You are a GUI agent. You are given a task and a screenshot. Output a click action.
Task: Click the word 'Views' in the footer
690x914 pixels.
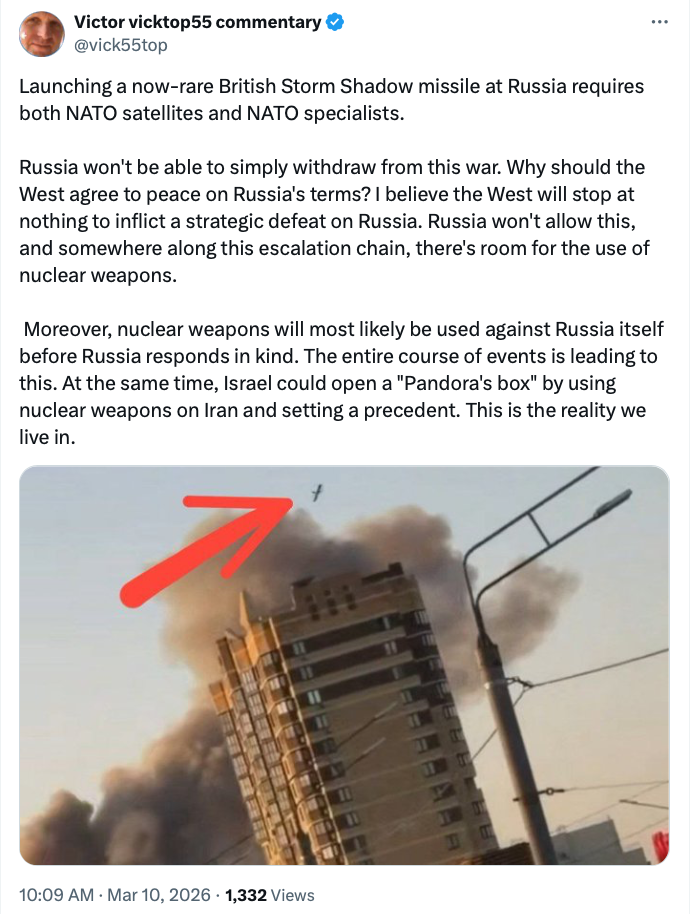pyautogui.click(x=293, y=895)
